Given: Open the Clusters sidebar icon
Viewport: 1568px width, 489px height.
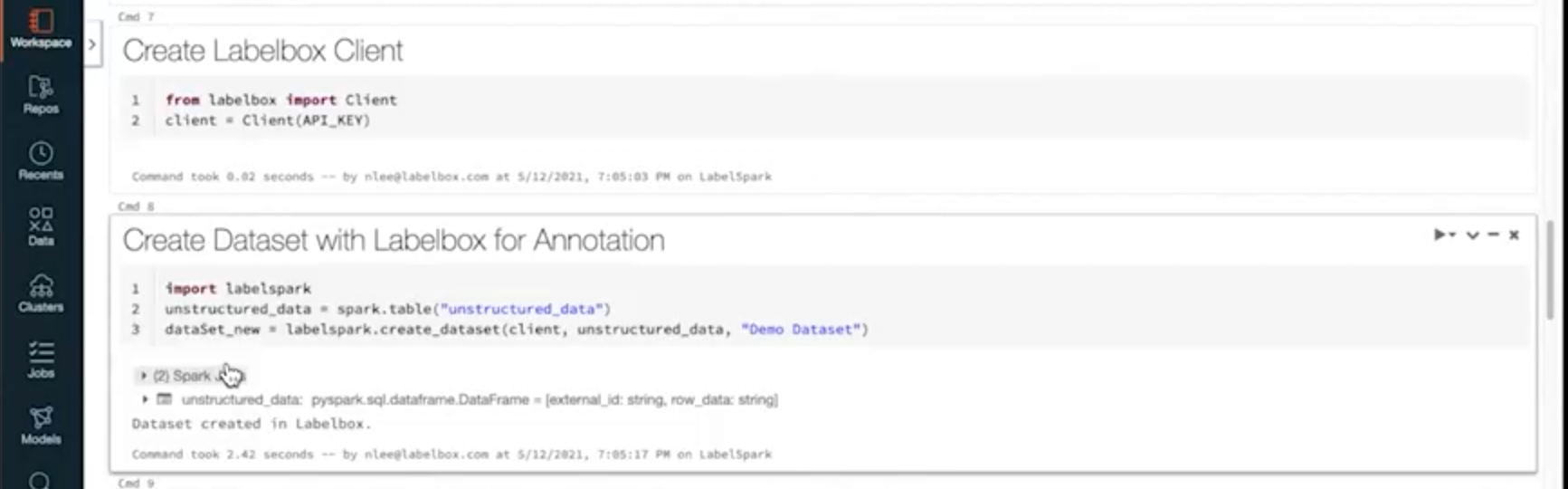Looking at the screenshot, I should pyautogui.click(x=41, y=293).
